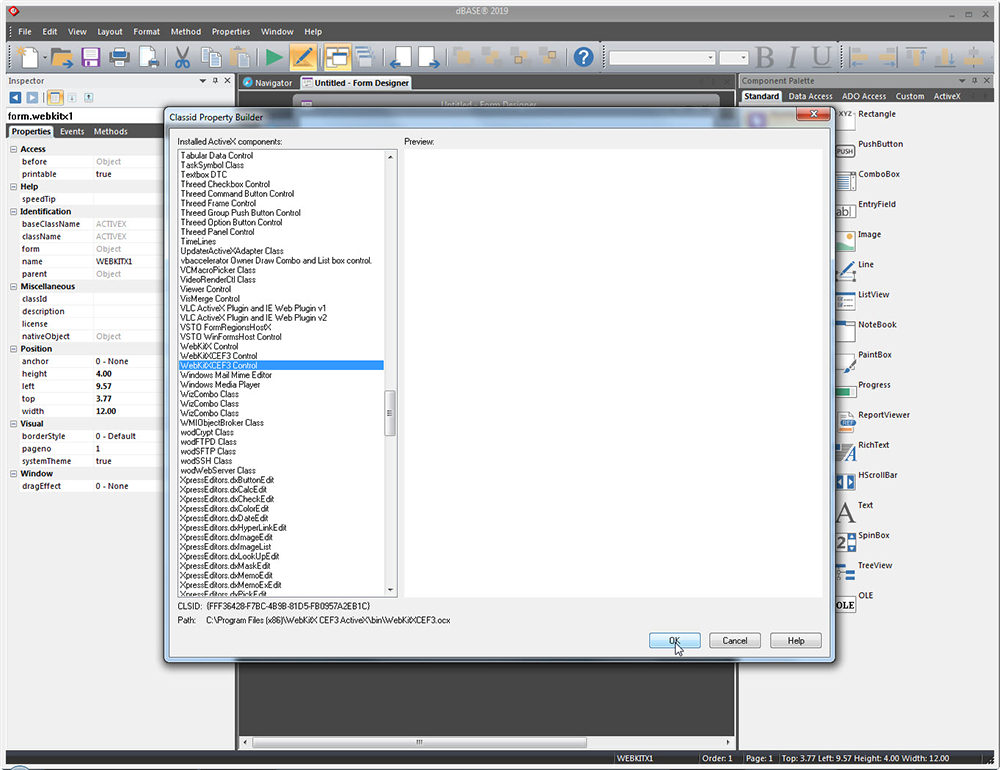This screenshot has width=1000, height=770.
Task: Show the next form page arrow icon
Action: (429, 57)
